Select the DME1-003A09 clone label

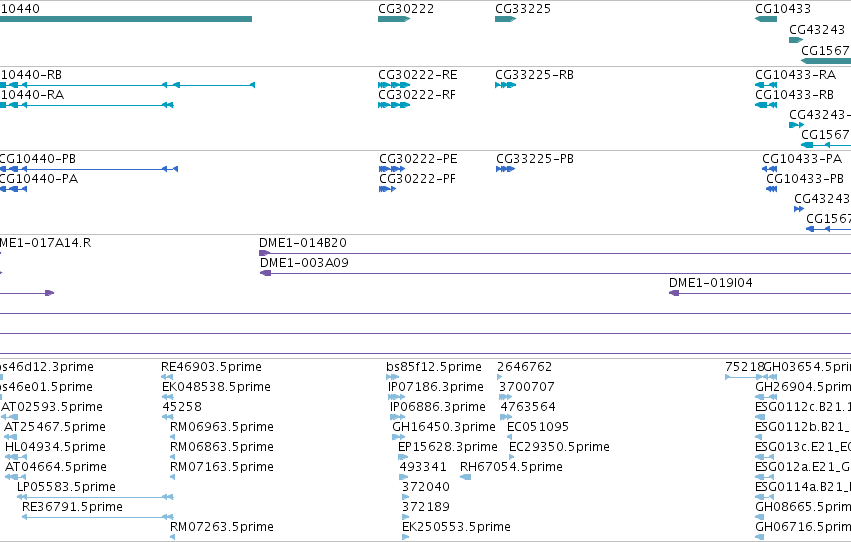point(304,263)
